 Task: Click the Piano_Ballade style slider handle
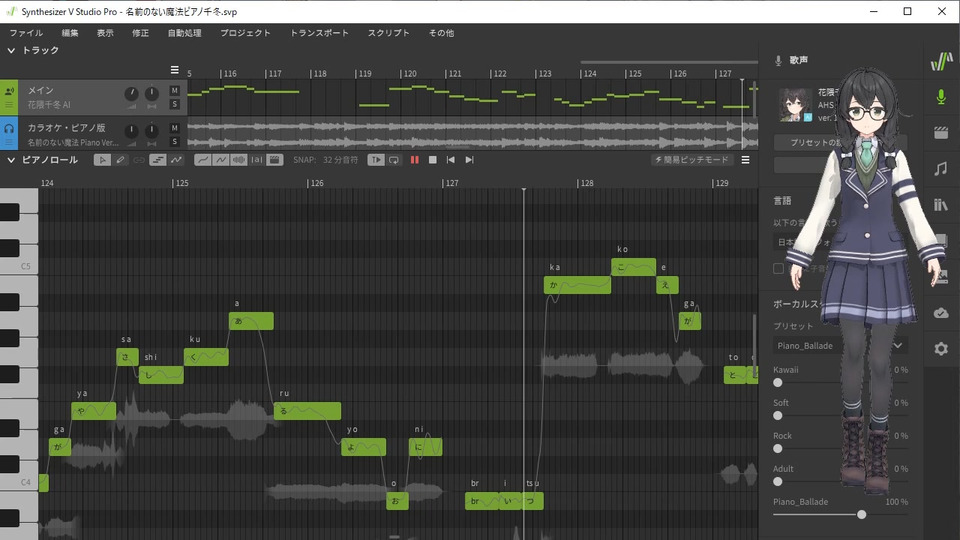861,515
